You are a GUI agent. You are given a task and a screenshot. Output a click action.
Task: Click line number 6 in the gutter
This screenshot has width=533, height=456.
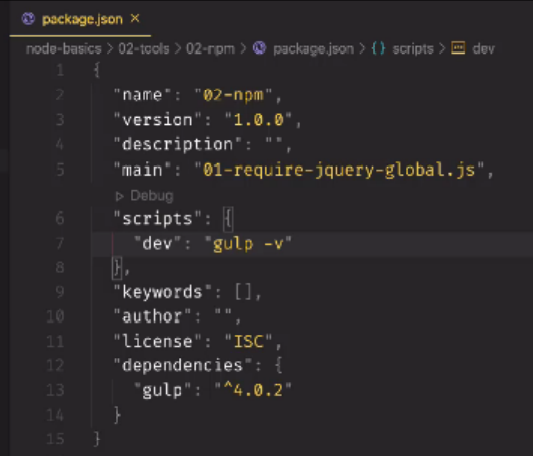(60, 218)
